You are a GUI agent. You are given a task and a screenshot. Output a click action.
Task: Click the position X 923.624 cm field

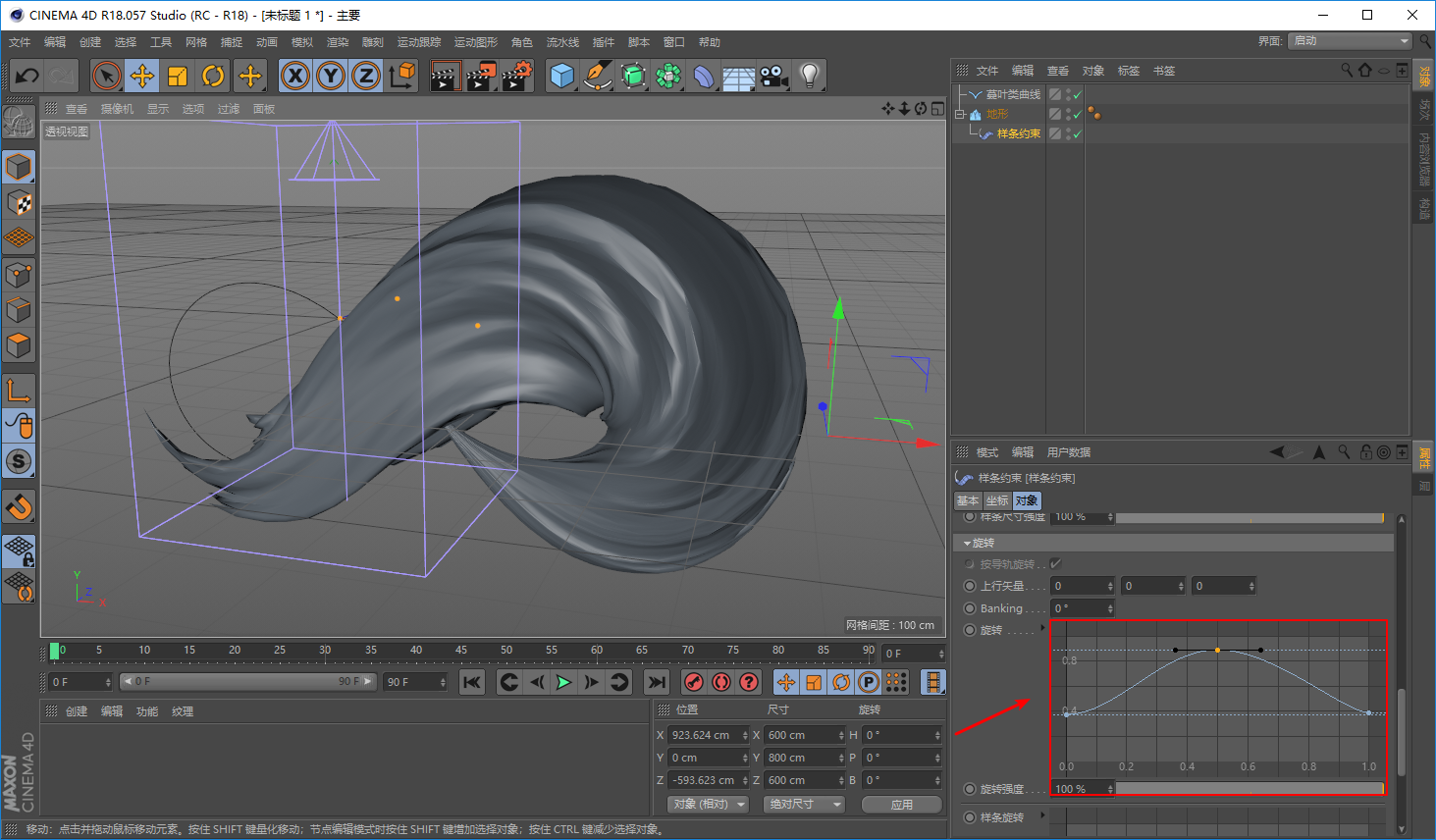[709, 735]
